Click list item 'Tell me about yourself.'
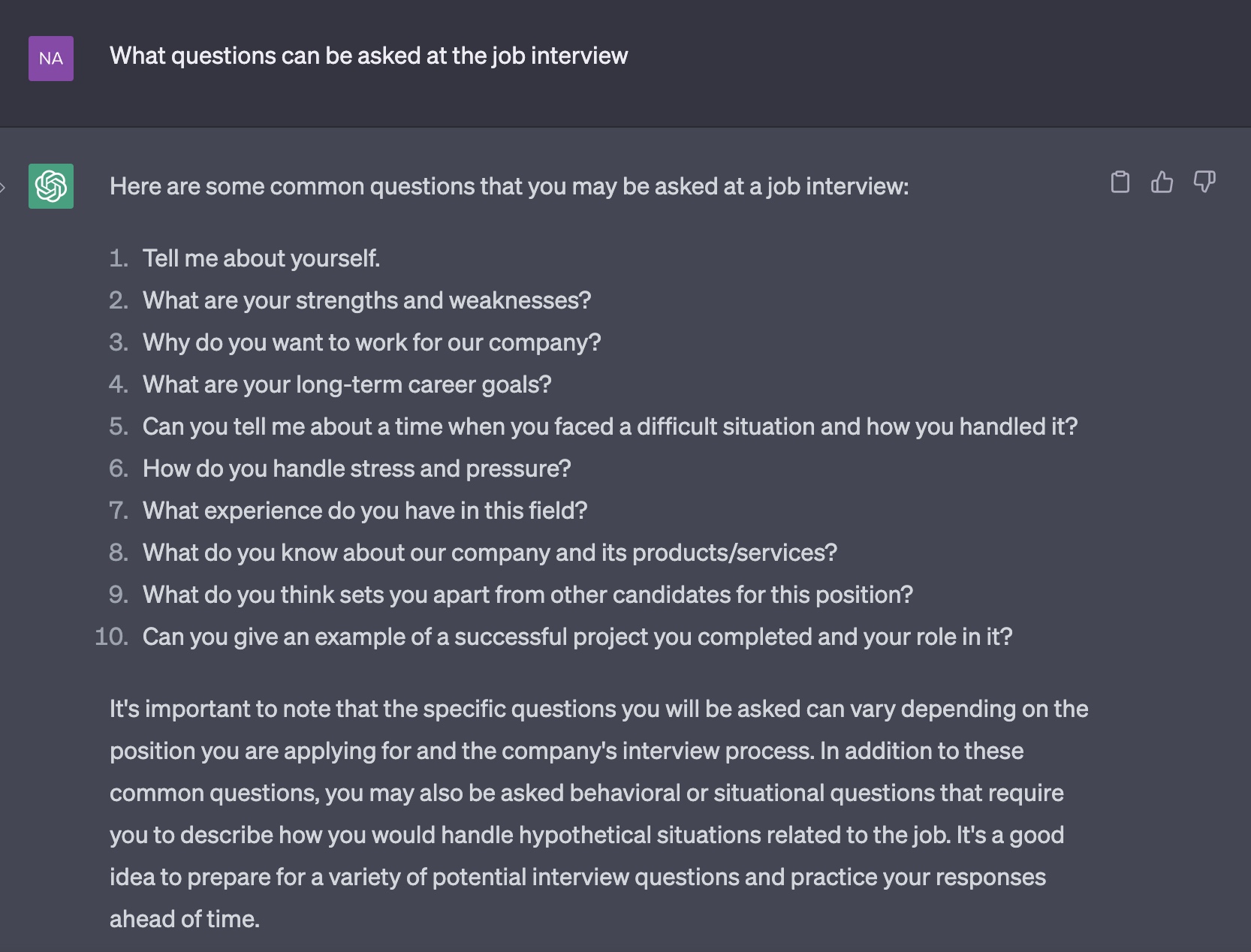Screen dimensions: 1251x952 pos(261,258)
